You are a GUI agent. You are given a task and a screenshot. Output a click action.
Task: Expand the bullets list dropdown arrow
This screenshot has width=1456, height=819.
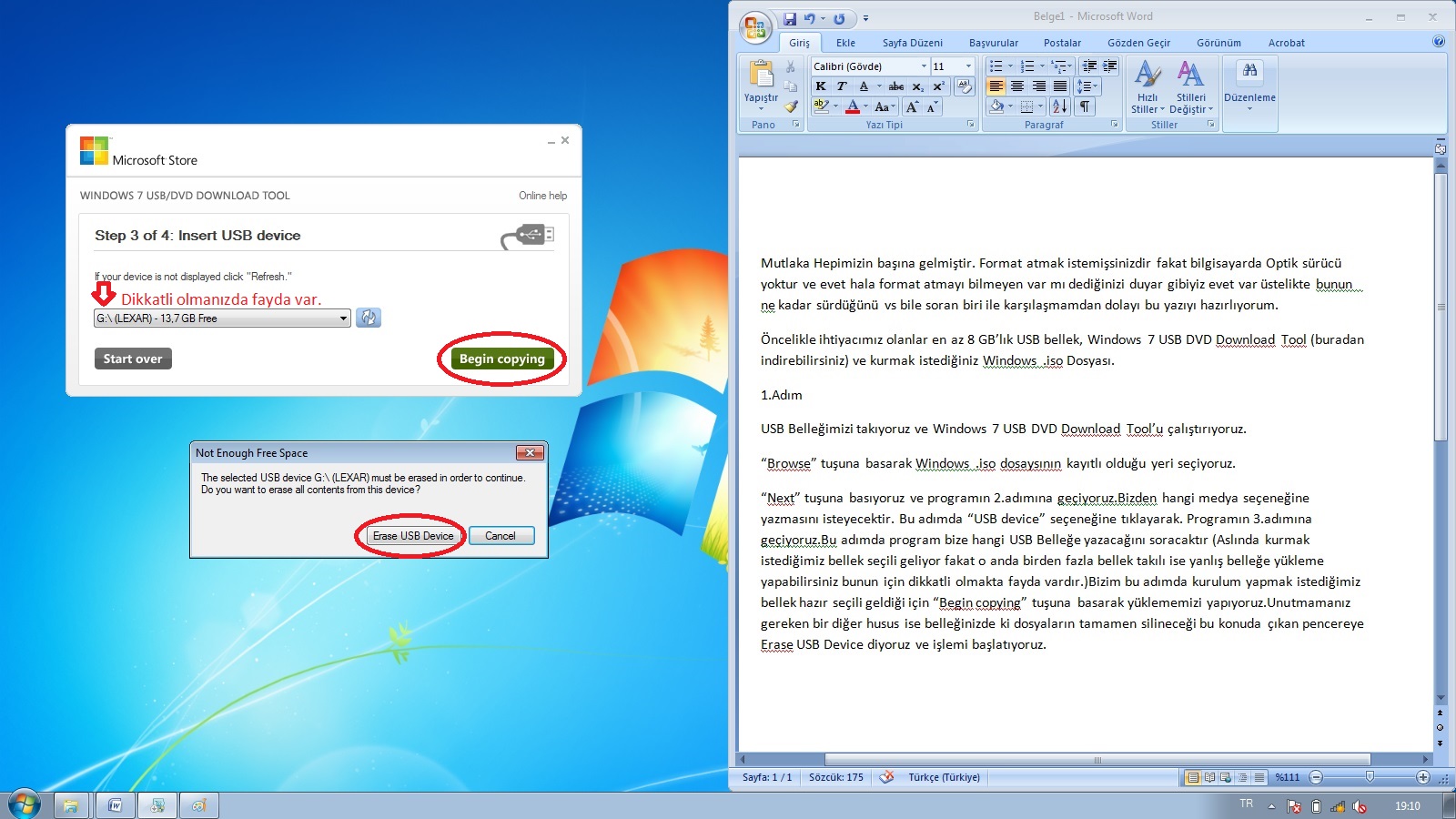[1010, 66]
